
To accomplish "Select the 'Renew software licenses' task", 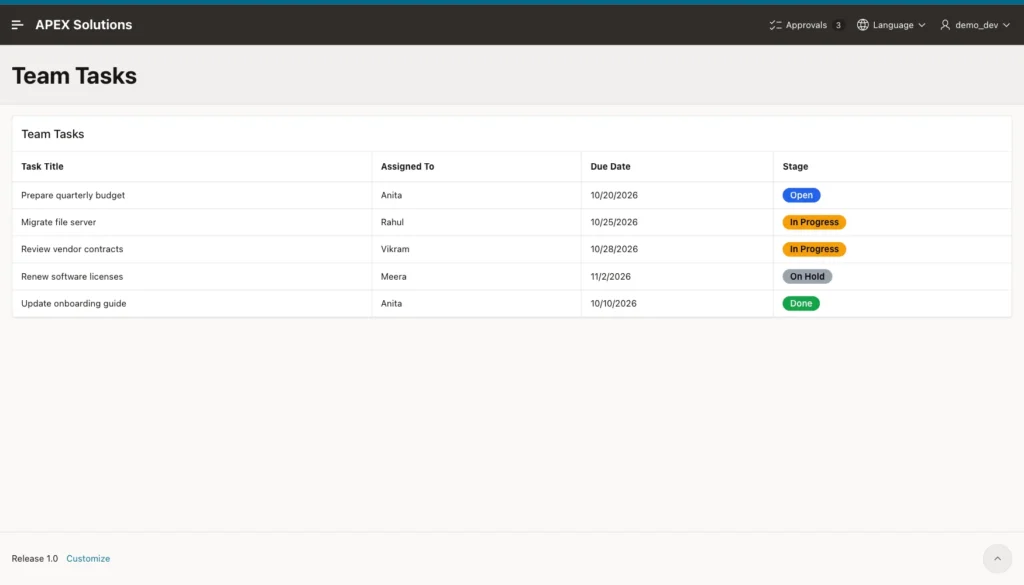I will coord(72,276).
